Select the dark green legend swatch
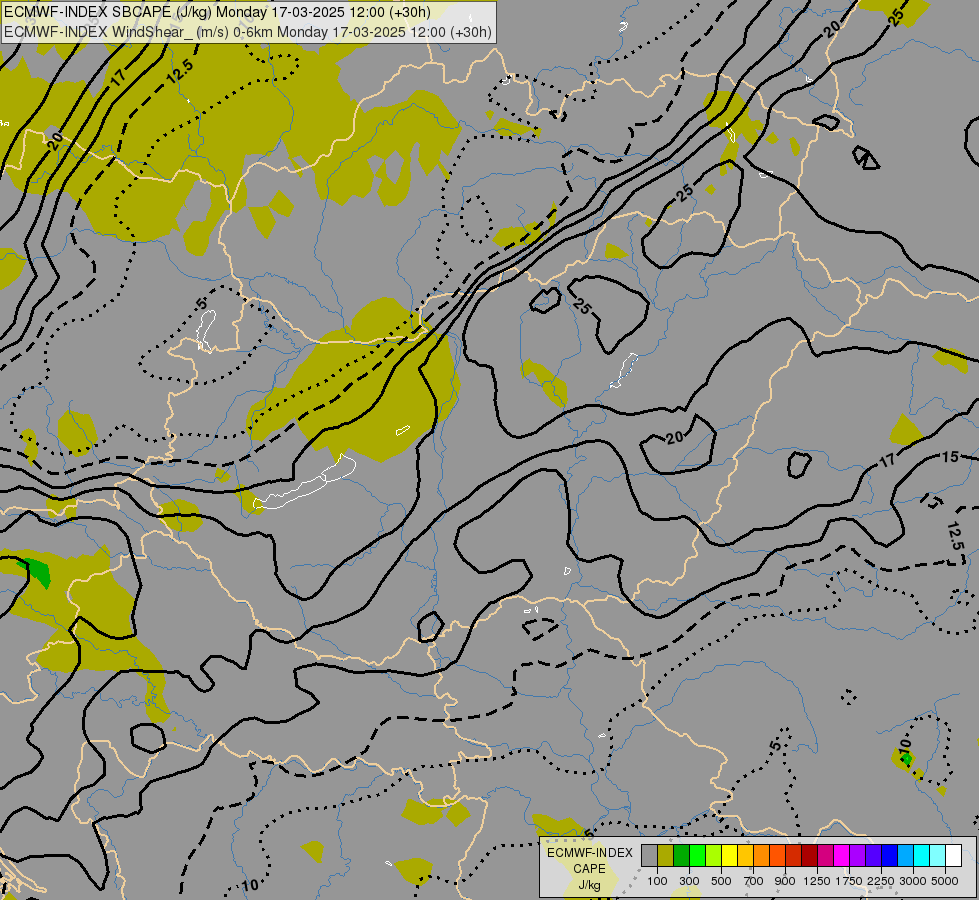 pos(682,855)
